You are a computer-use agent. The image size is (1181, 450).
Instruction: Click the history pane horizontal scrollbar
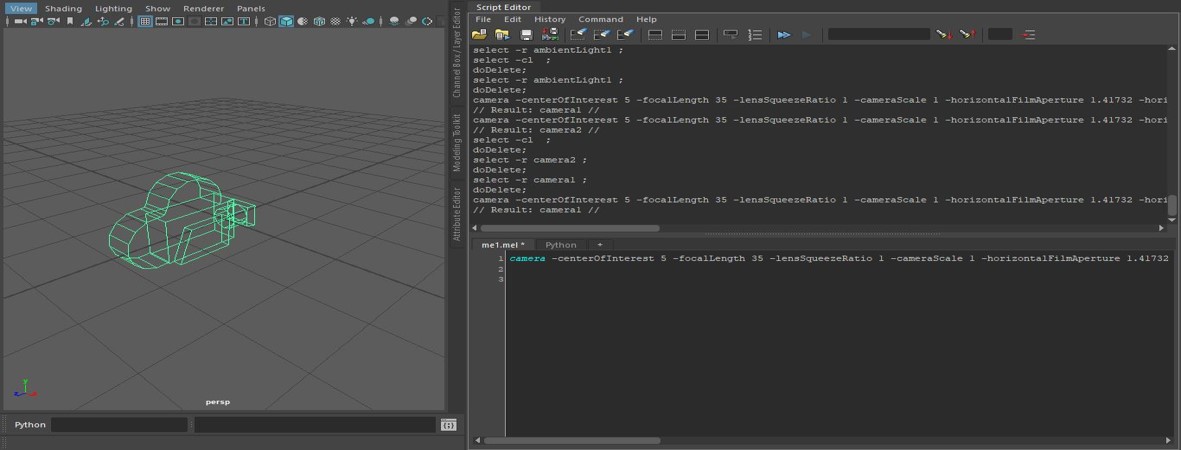coord(570,228)
